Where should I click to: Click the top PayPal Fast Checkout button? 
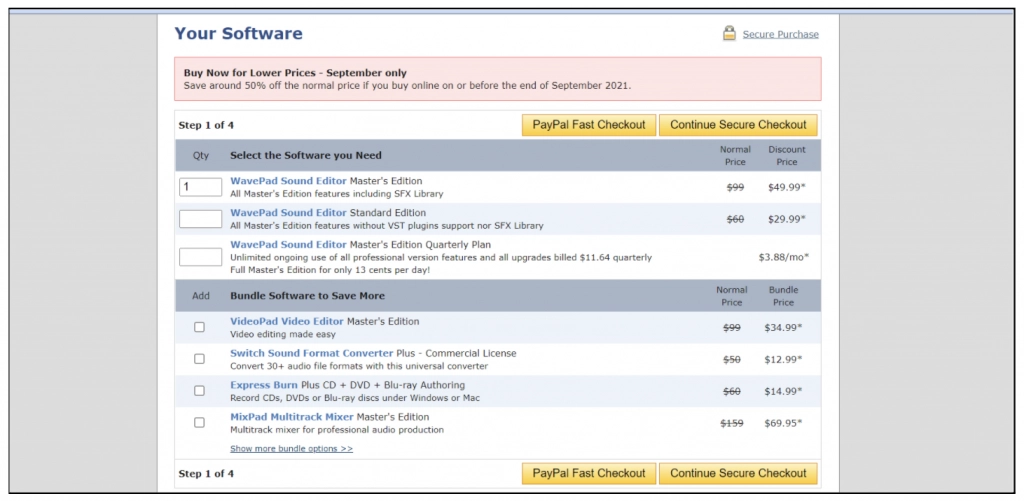pyautogui.click(x=588, y=125)
